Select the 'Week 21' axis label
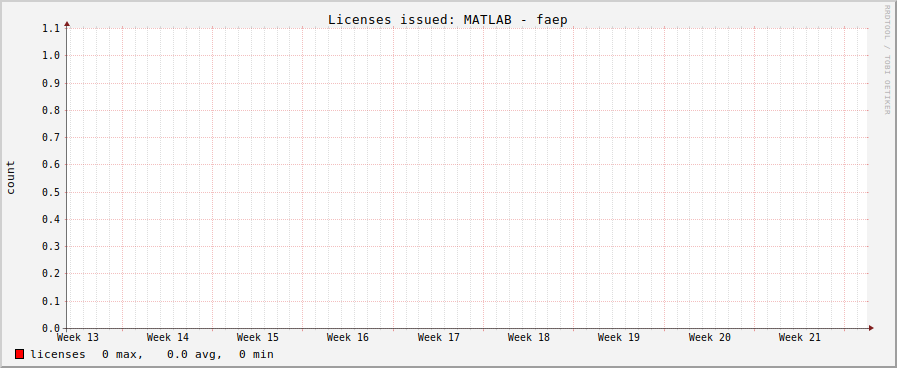 pyautogui.click(x=799, y=337)
